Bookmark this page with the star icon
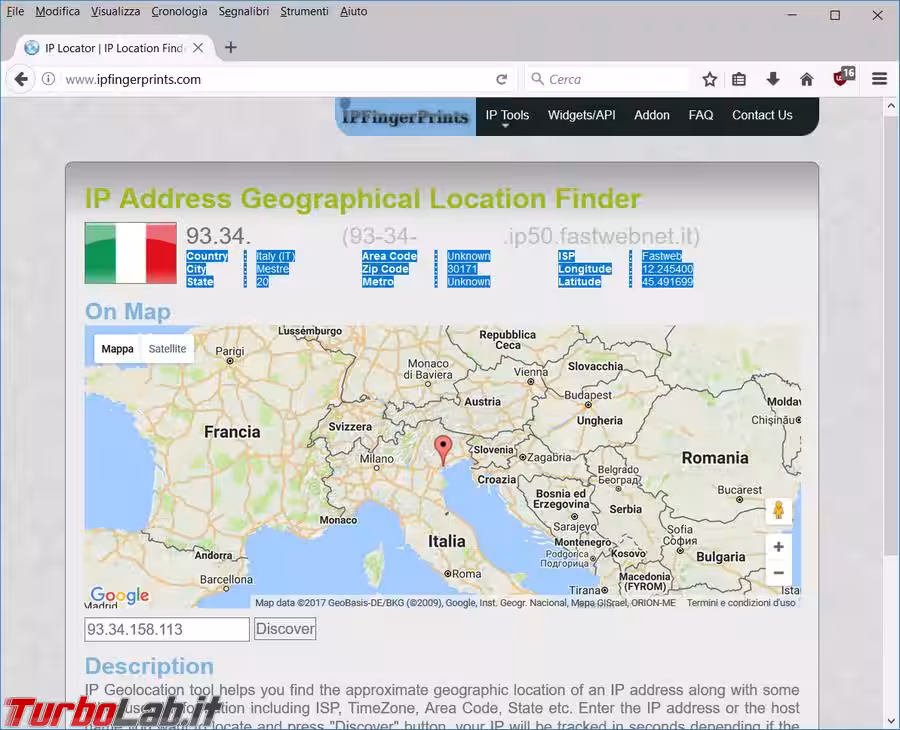Viewport: 900px width, 730px height. coord(710,79)
